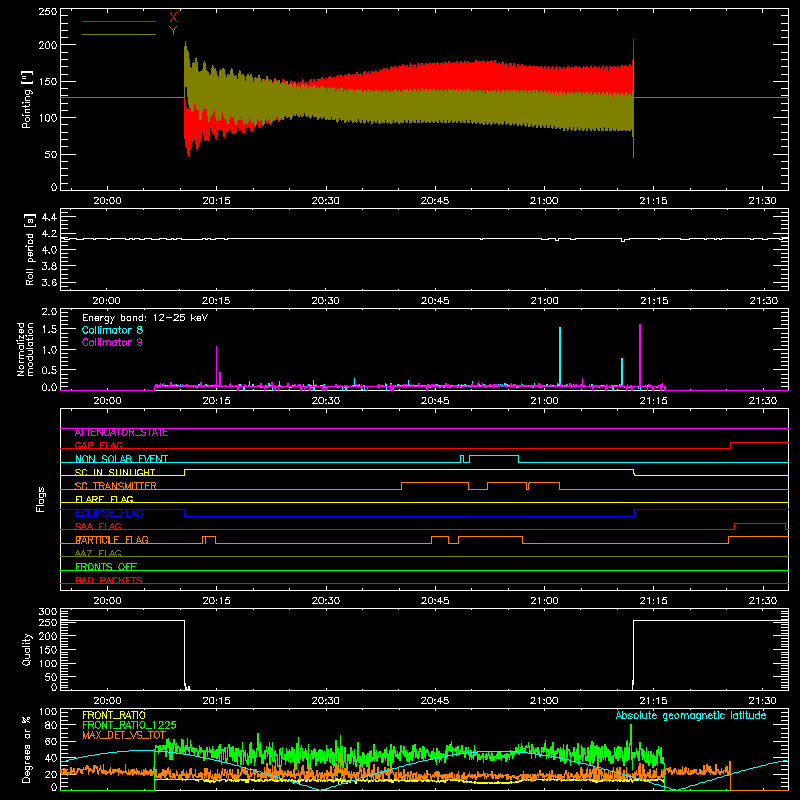Click the Quality axis title

27,649
